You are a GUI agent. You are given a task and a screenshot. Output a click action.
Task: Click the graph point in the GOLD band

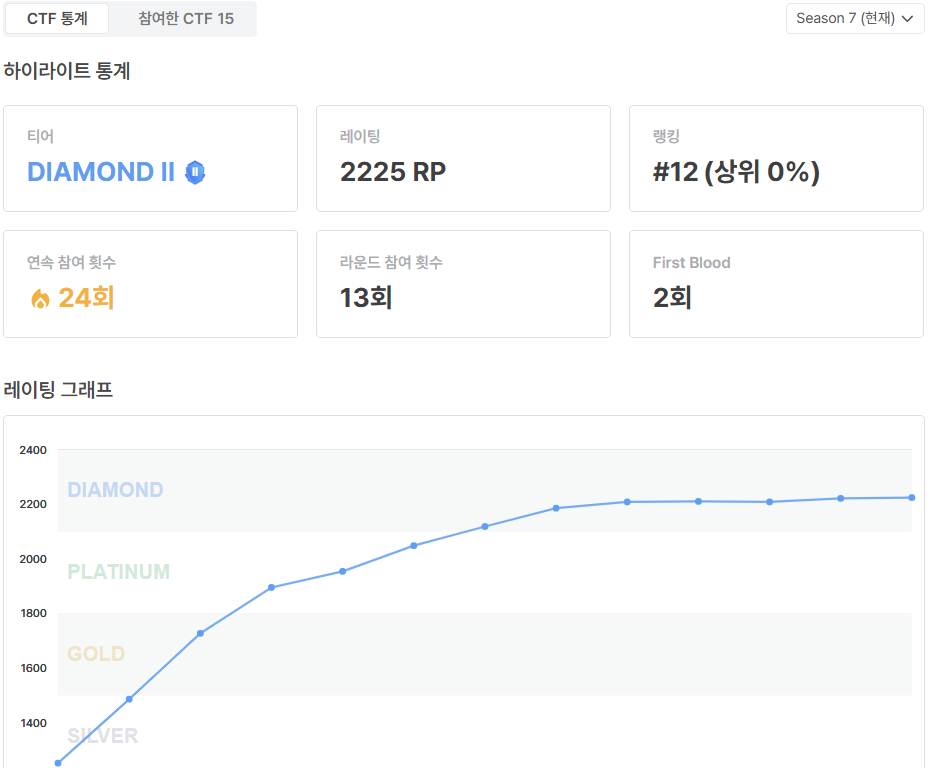pos(200,633)
